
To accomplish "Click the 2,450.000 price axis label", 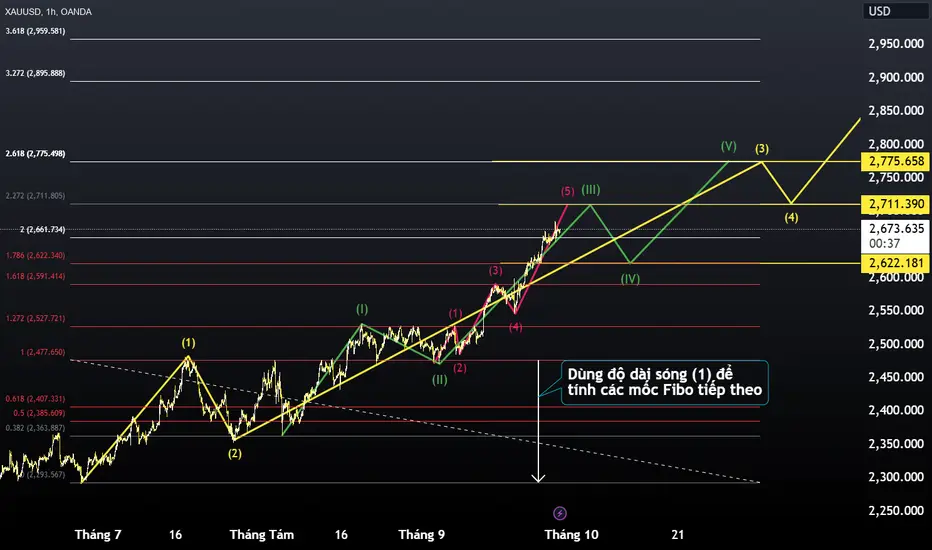I will [896, 377].
